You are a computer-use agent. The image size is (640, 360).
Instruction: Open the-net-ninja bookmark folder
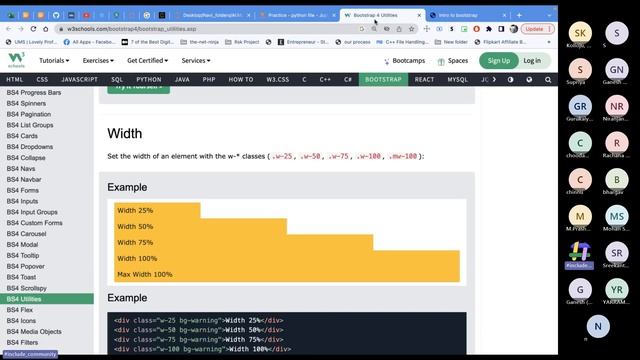click(x=199, y=42)
